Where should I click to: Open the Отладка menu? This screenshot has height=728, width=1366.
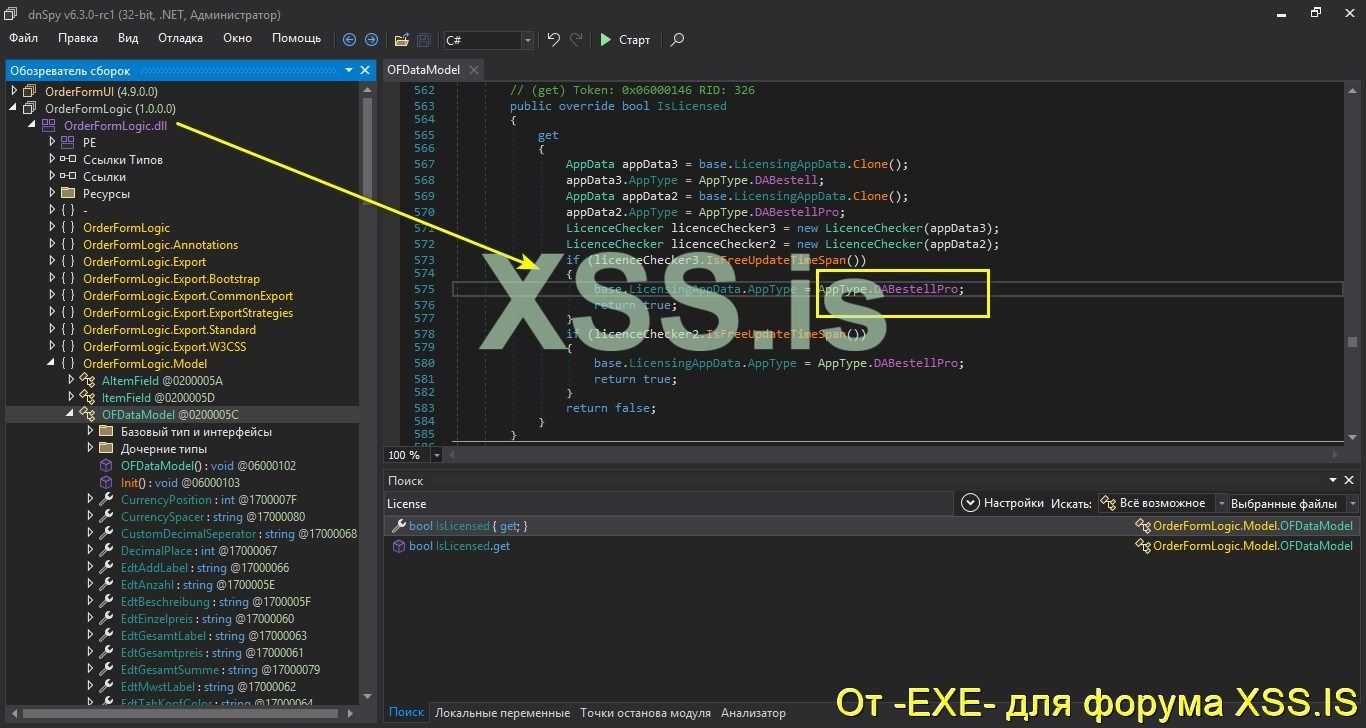(180, 38)
